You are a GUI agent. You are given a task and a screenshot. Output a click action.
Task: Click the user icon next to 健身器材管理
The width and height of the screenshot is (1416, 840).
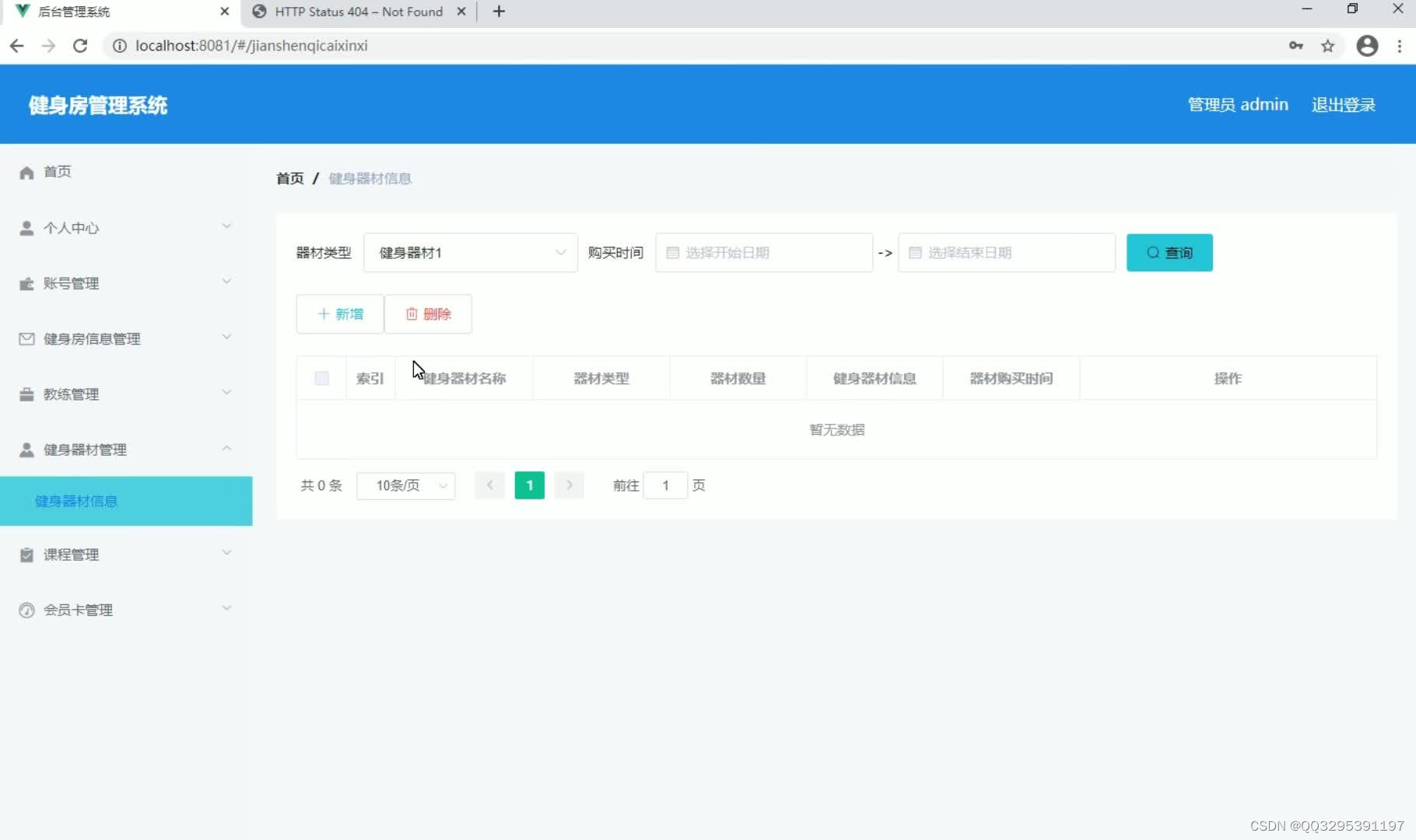(x=26, y=450)
